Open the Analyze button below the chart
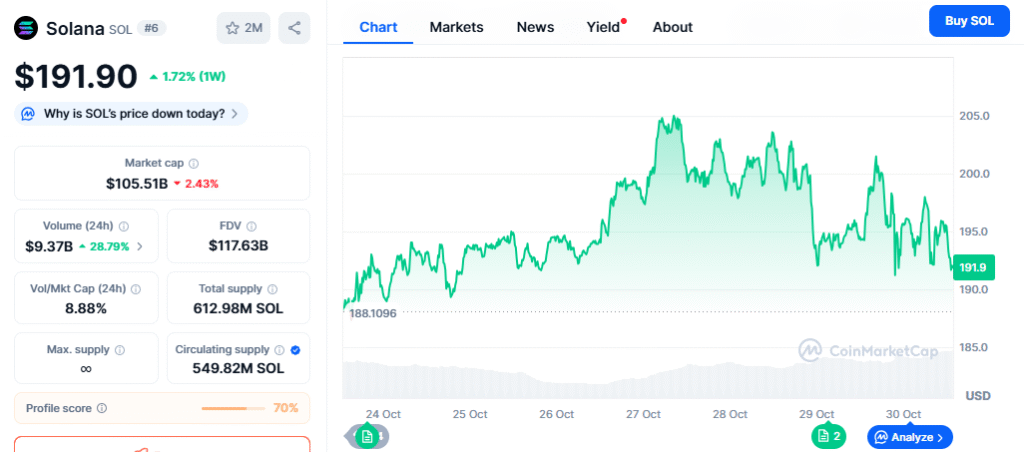 tap(909, 437)
